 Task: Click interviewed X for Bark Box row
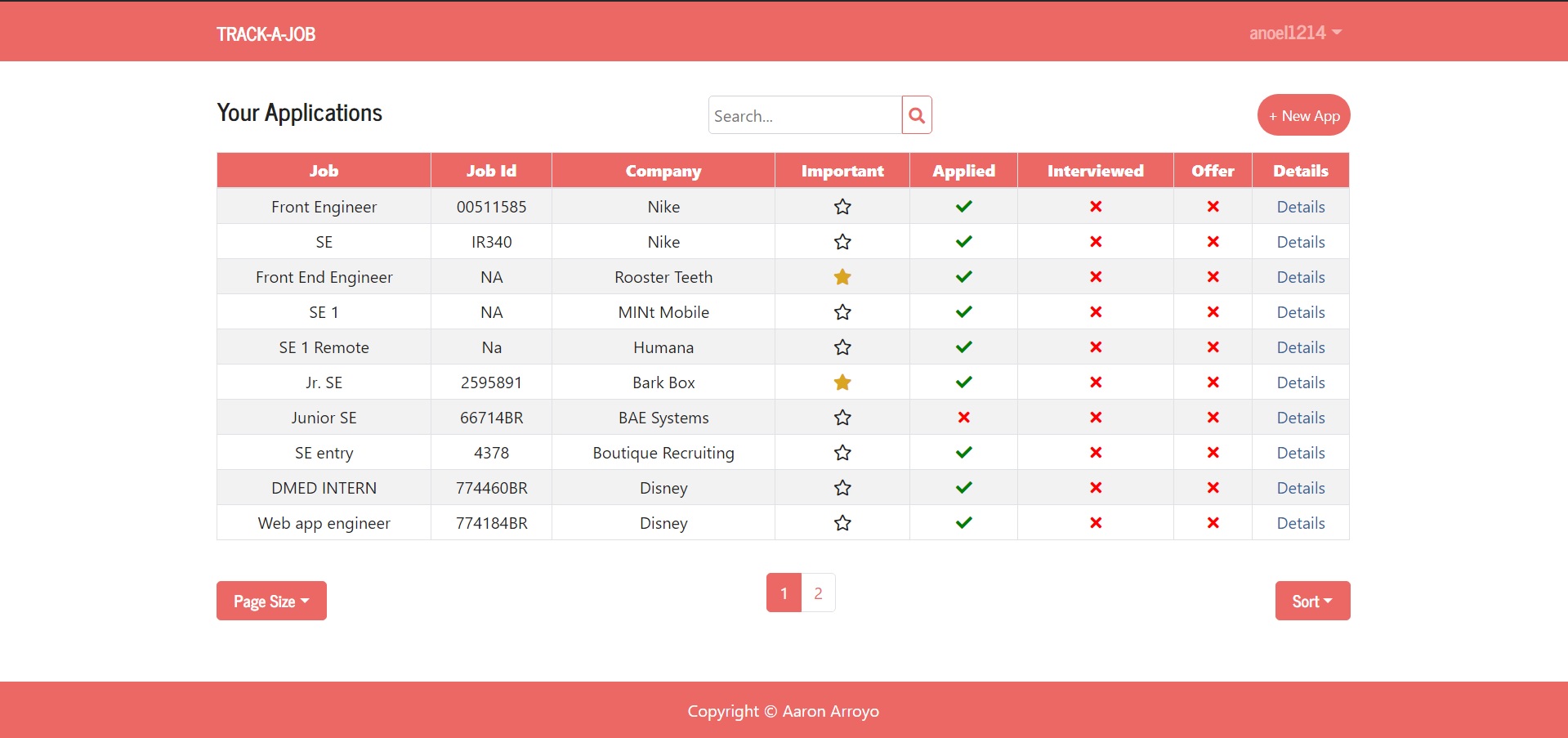click(x=1096, y=382)
